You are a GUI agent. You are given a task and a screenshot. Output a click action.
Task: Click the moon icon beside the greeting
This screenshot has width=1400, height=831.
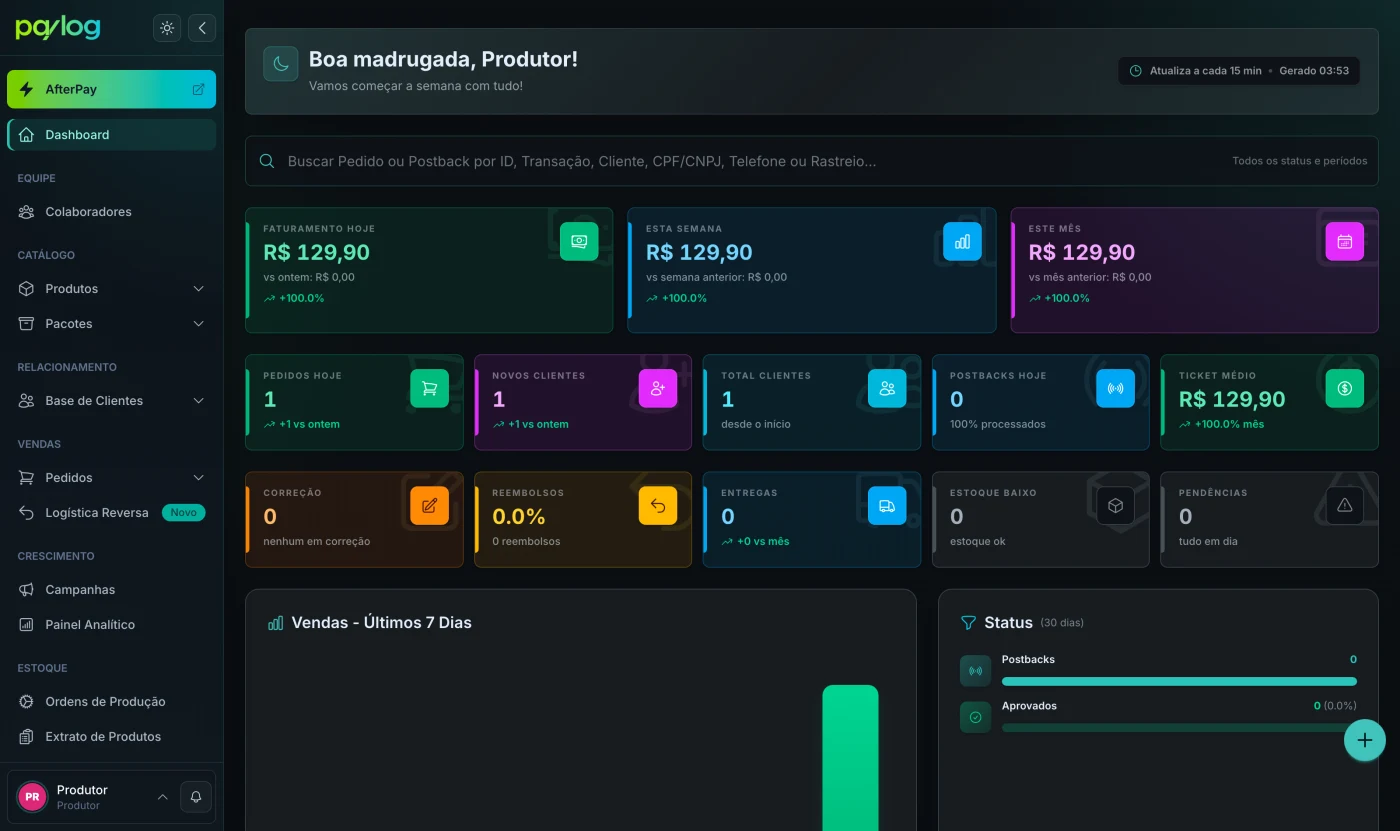pyautogui.click(x=281, y=64)
